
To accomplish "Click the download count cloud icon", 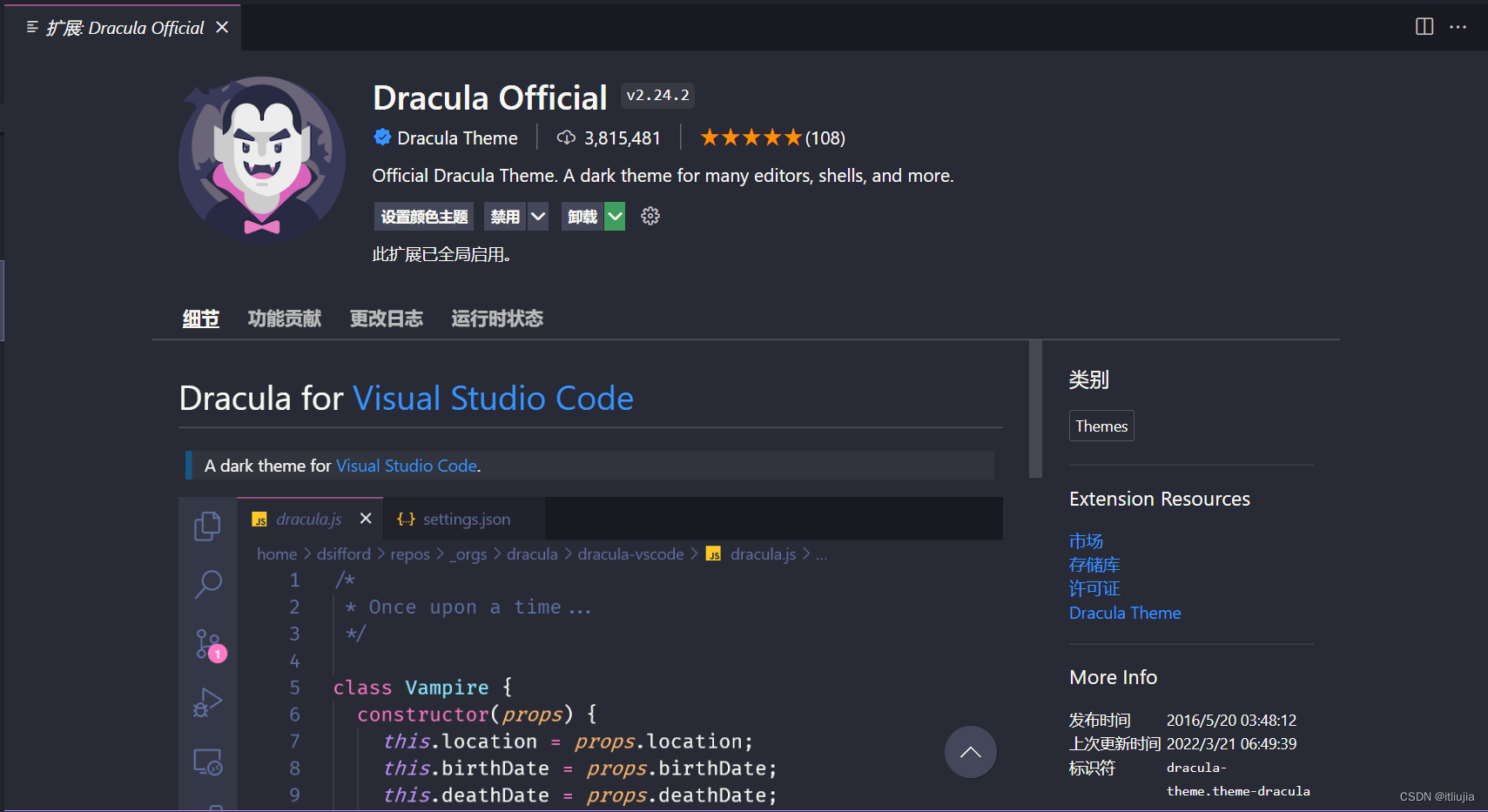I will [x=566, y=138].
